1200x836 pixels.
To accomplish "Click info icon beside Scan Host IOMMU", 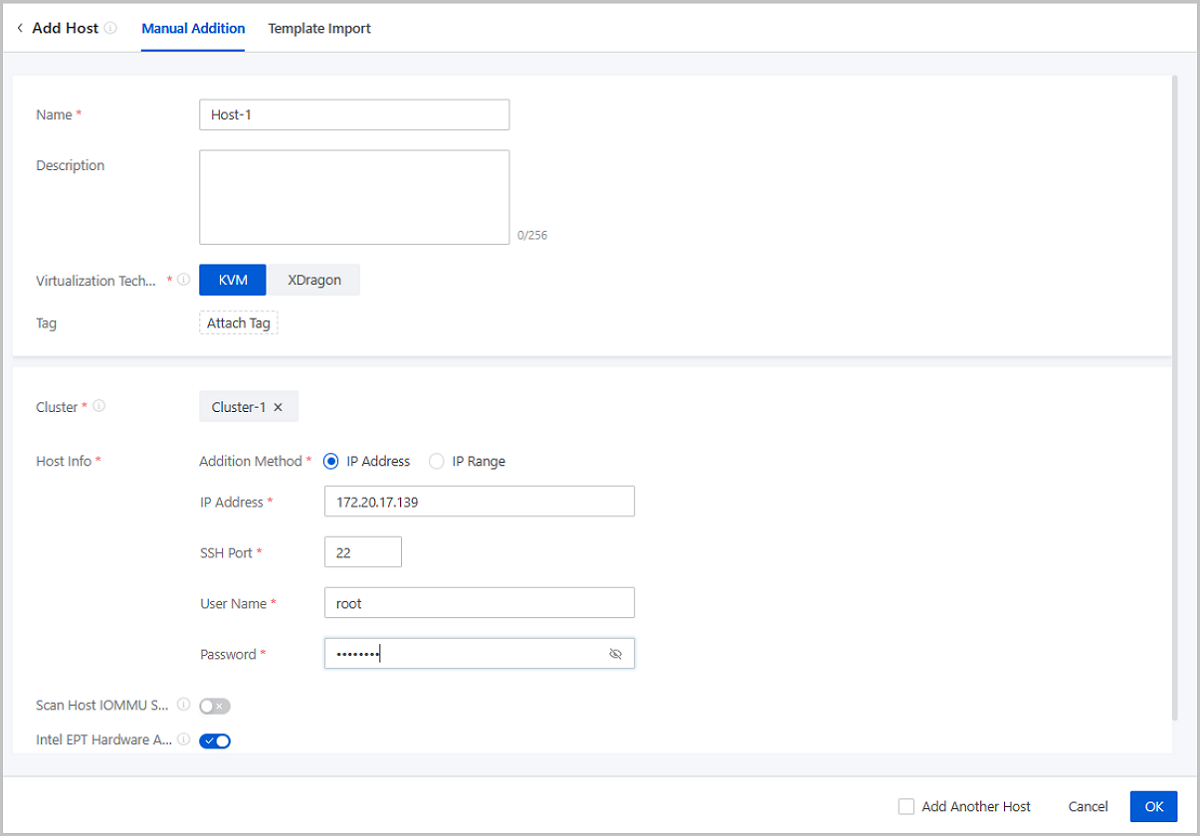I will click(184, 705).
